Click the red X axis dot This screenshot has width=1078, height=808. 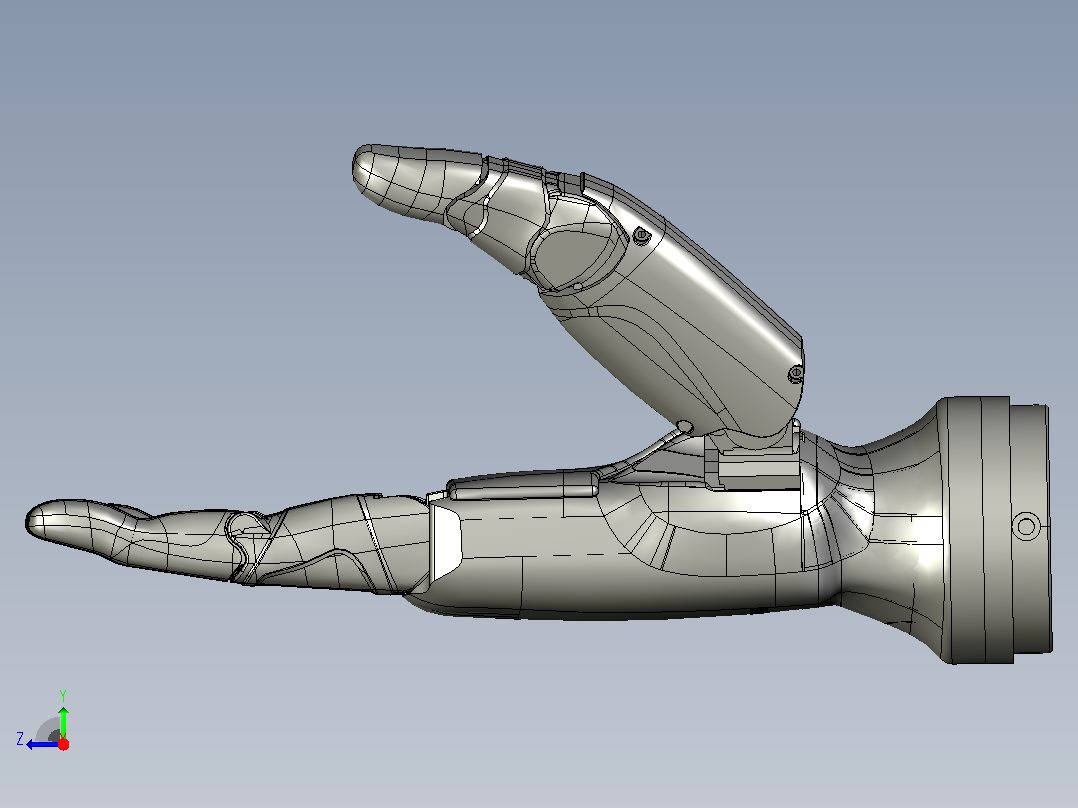(x=63, y=744)
